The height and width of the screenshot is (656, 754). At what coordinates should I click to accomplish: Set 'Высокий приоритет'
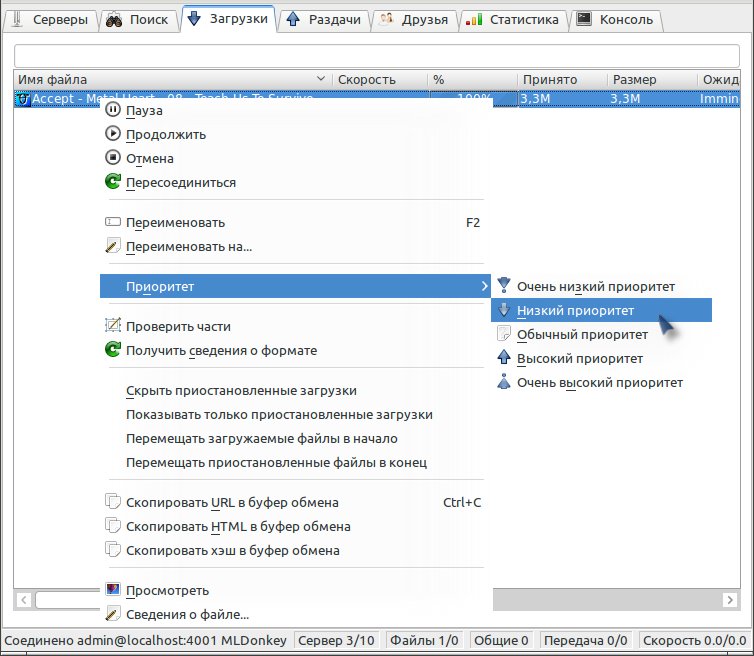click(x=602, y=358)
